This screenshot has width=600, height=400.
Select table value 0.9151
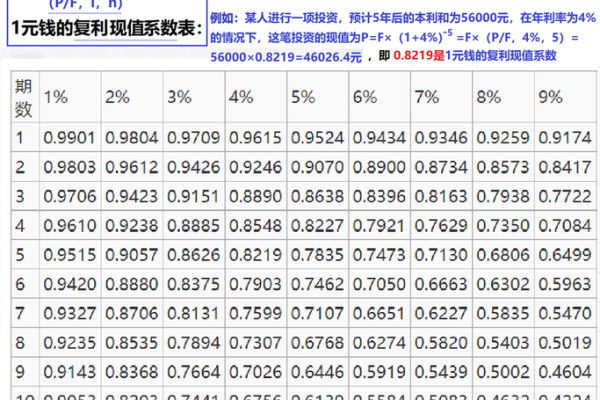click(x=193, y=196)
